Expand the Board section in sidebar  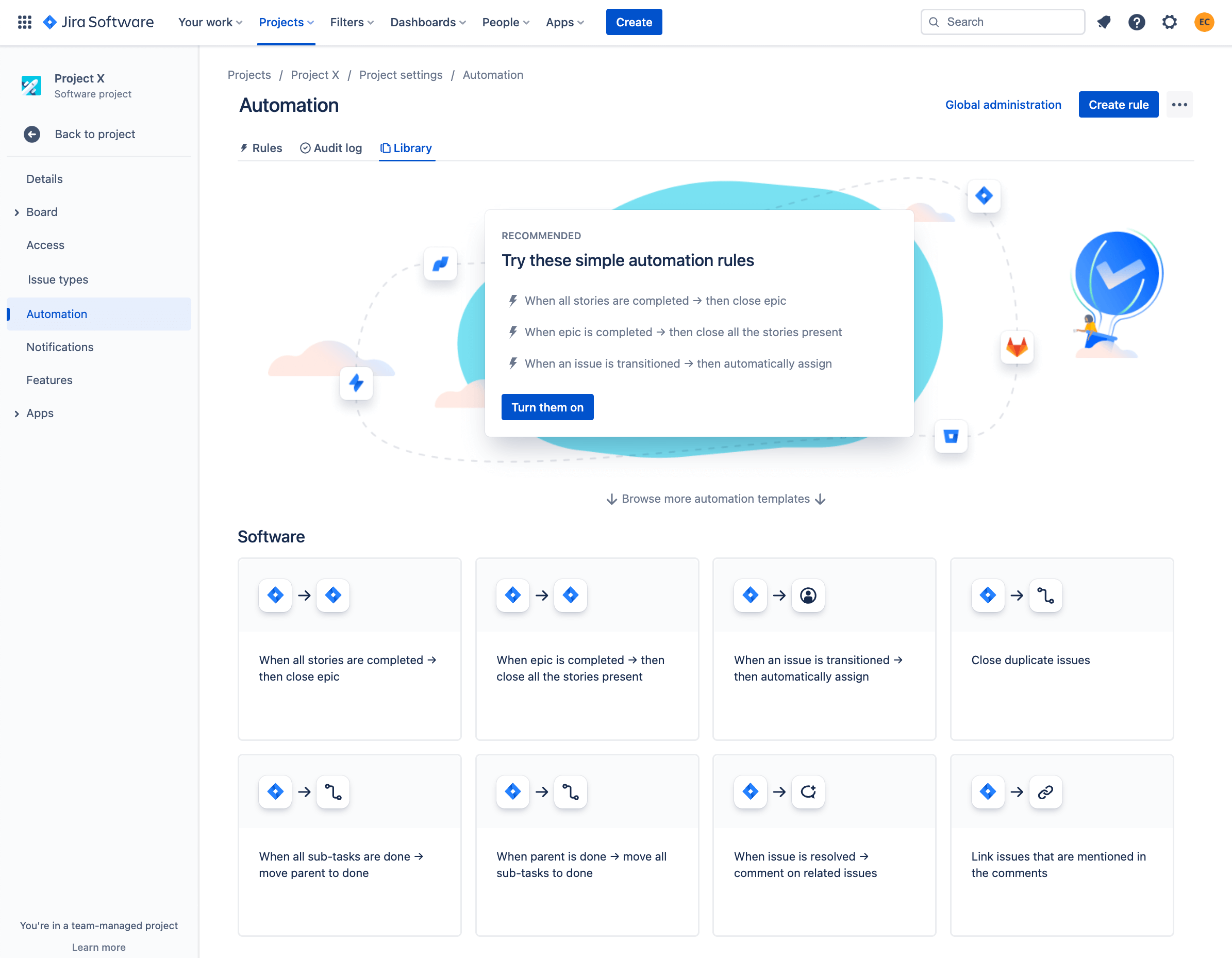click(x=16, y=211)
